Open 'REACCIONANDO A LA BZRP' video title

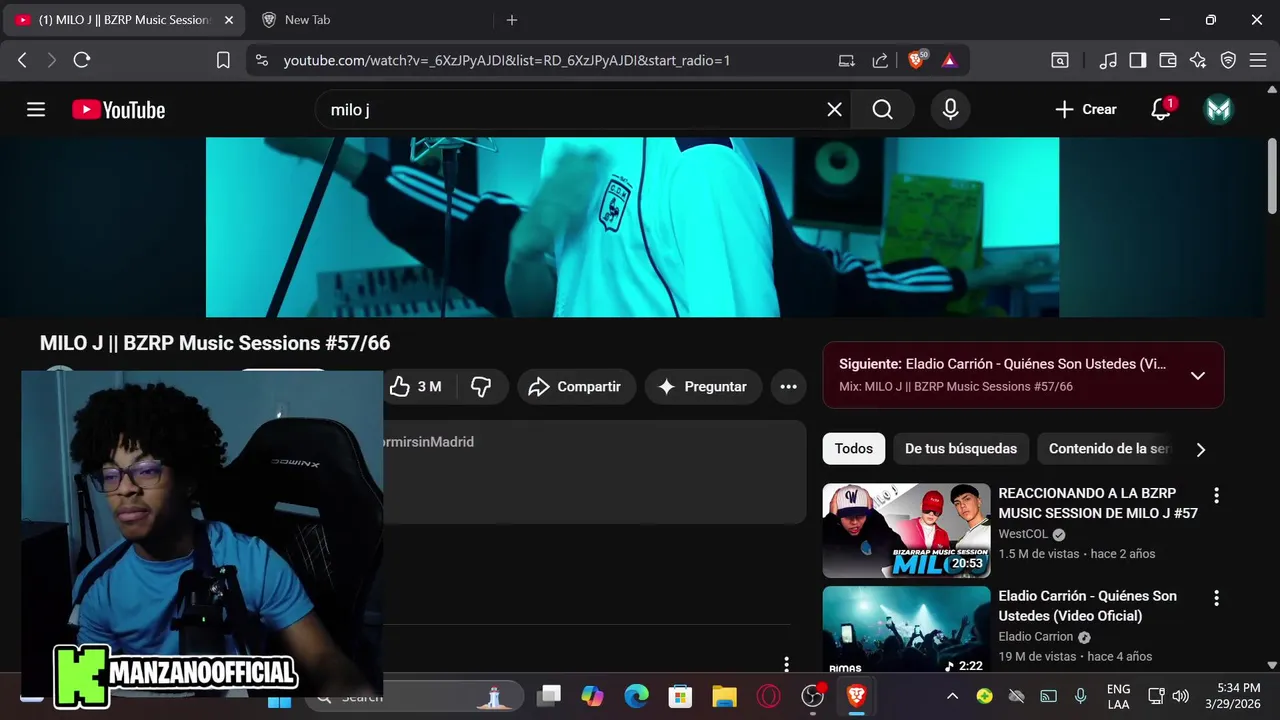1098,503
